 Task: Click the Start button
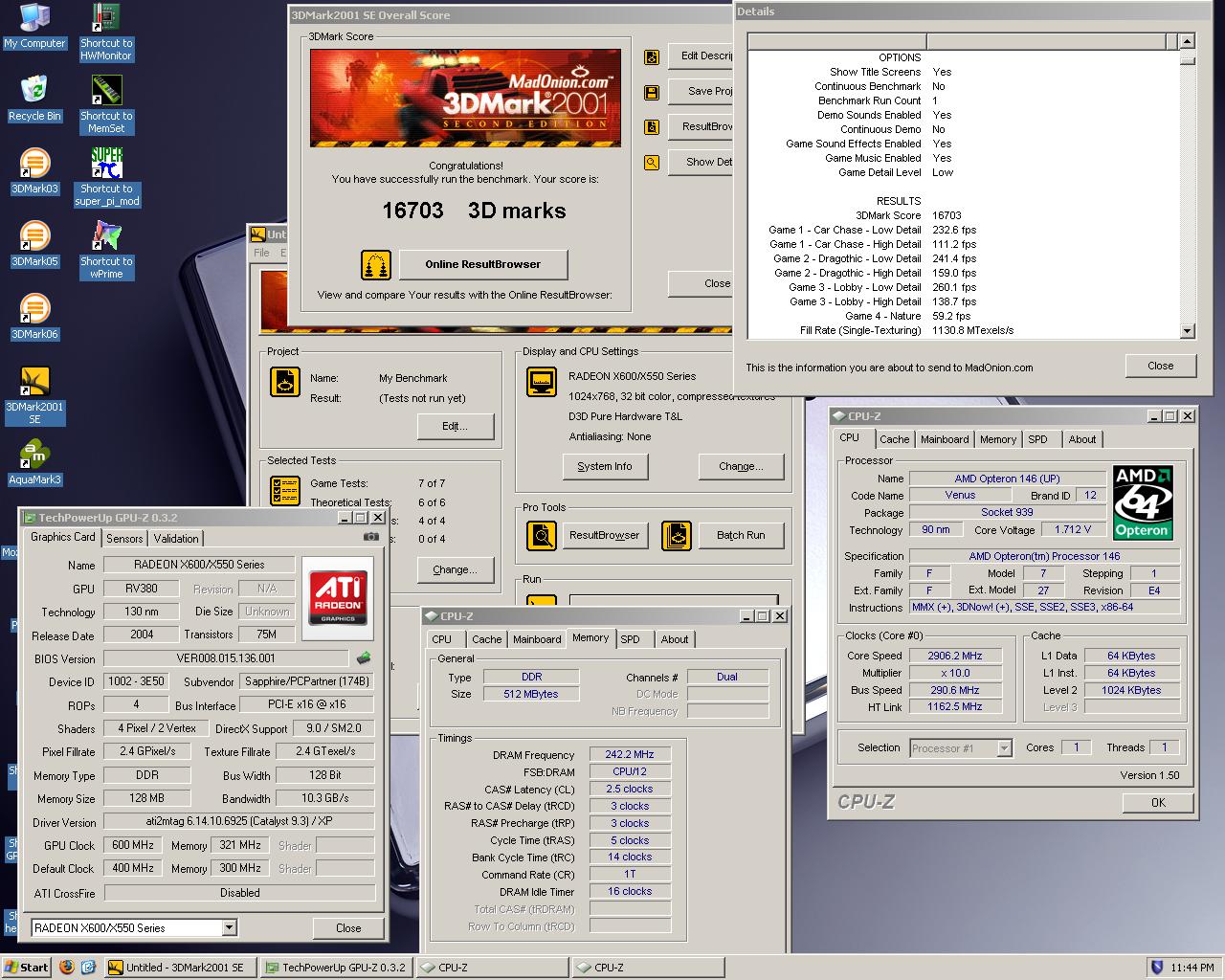[x=27, y=968]
